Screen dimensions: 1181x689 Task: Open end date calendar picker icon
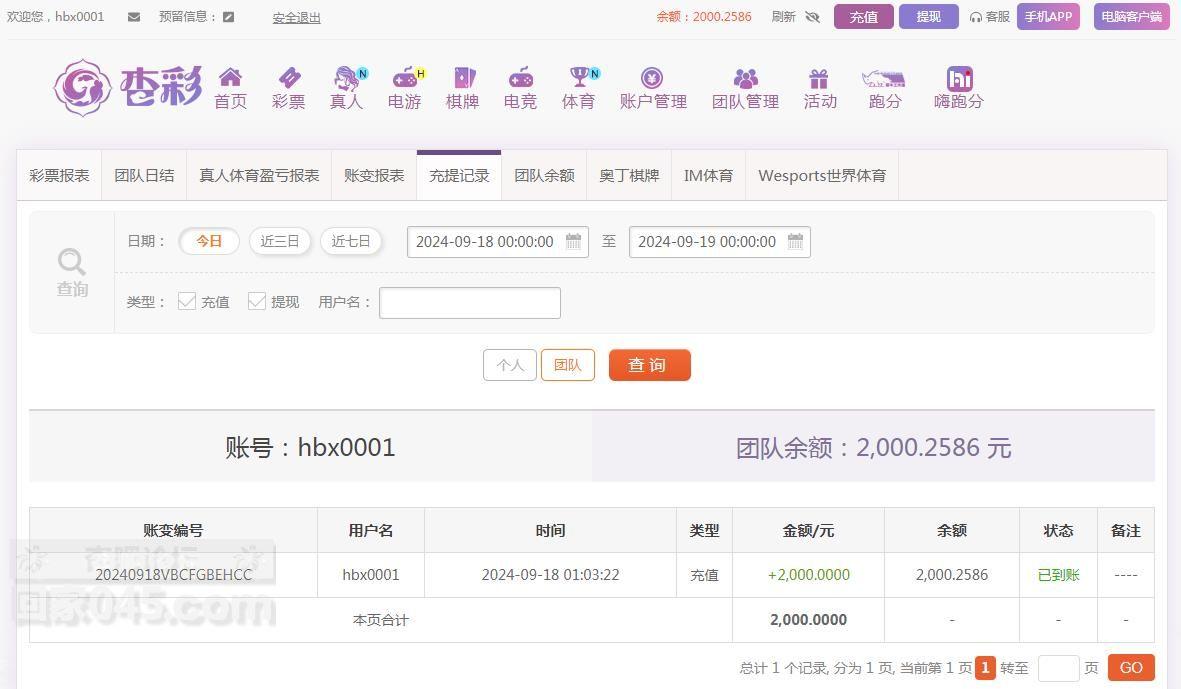(x=795, y=241)
